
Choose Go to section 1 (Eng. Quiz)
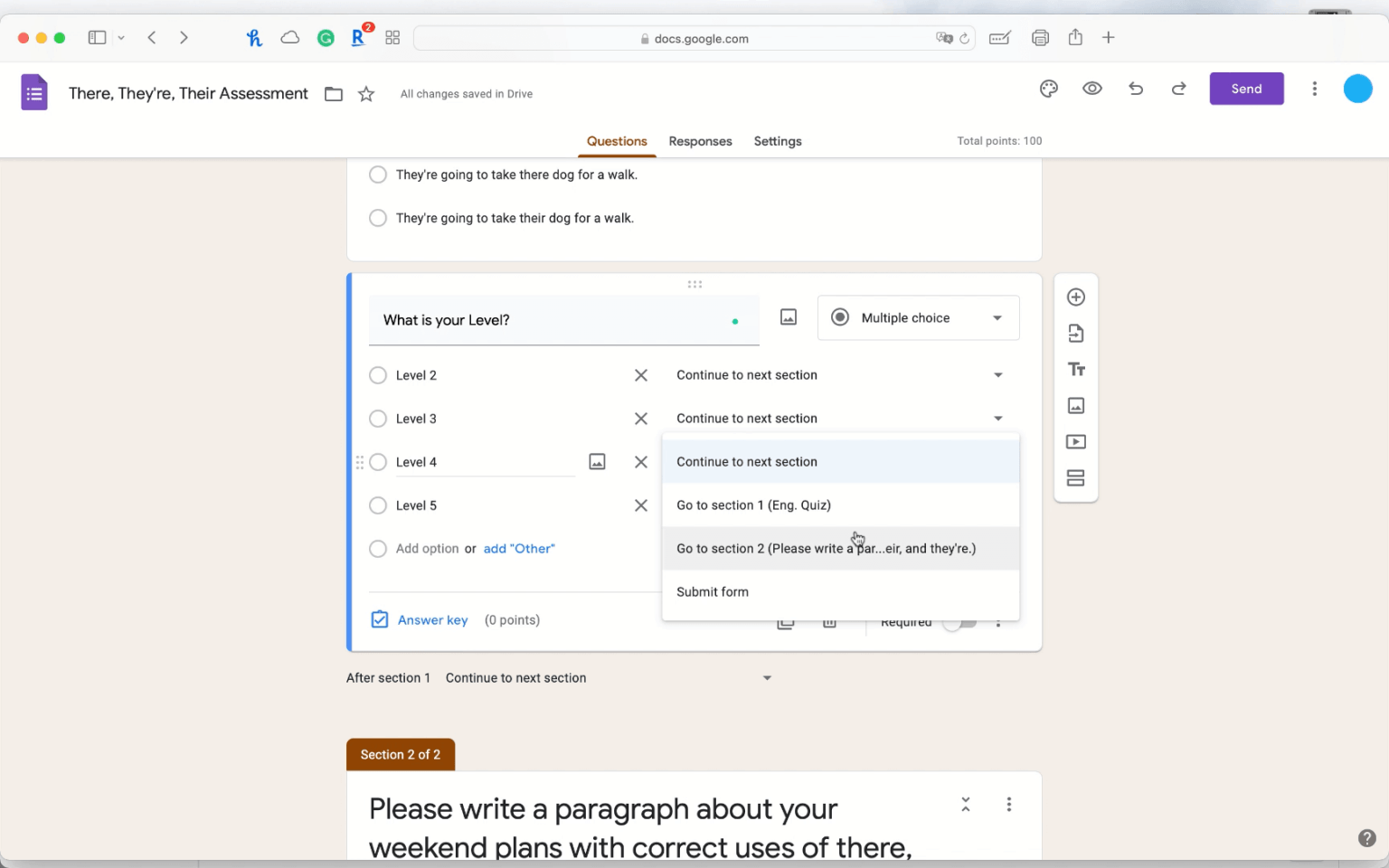(753, 505)
